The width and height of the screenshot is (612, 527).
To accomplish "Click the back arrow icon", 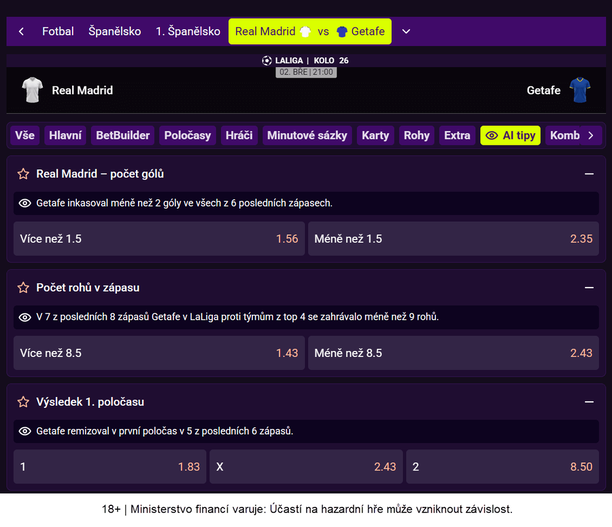I will point(21,32).
